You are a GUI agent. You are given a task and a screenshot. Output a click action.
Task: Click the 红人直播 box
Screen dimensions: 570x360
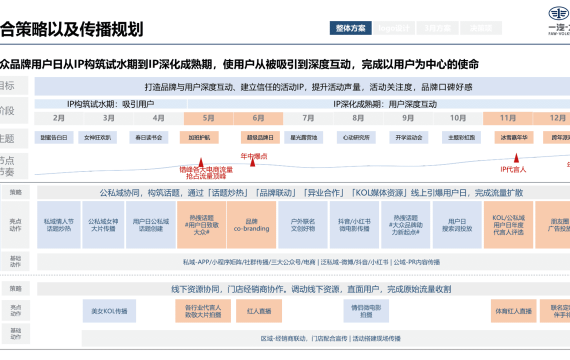(x=259, y=311)
